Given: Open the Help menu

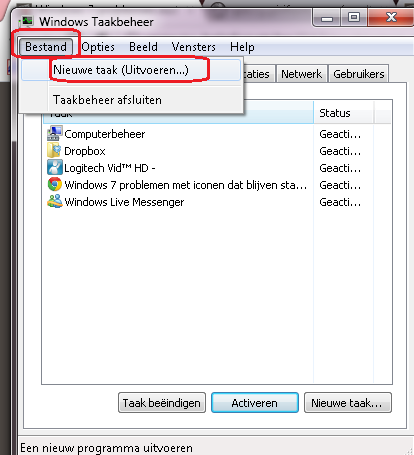Looking at the screenshot, I should coord(242,47).
